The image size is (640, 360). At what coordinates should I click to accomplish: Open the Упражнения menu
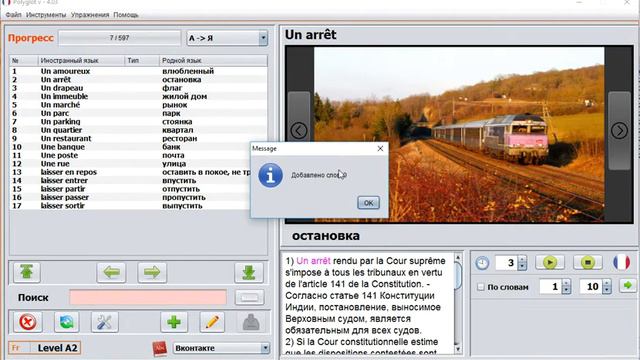[x=90, y=15]
